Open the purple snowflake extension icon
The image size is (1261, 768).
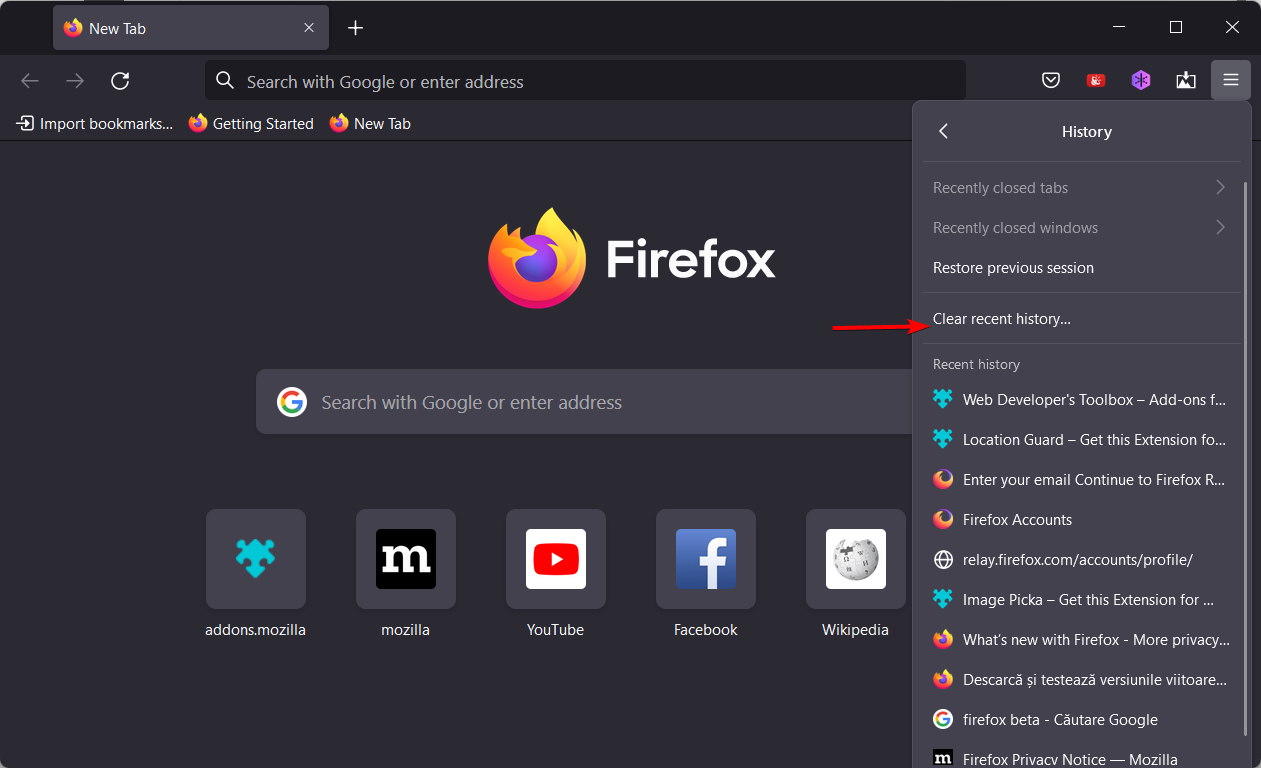pyautogui.click(x=1141, y=81)
